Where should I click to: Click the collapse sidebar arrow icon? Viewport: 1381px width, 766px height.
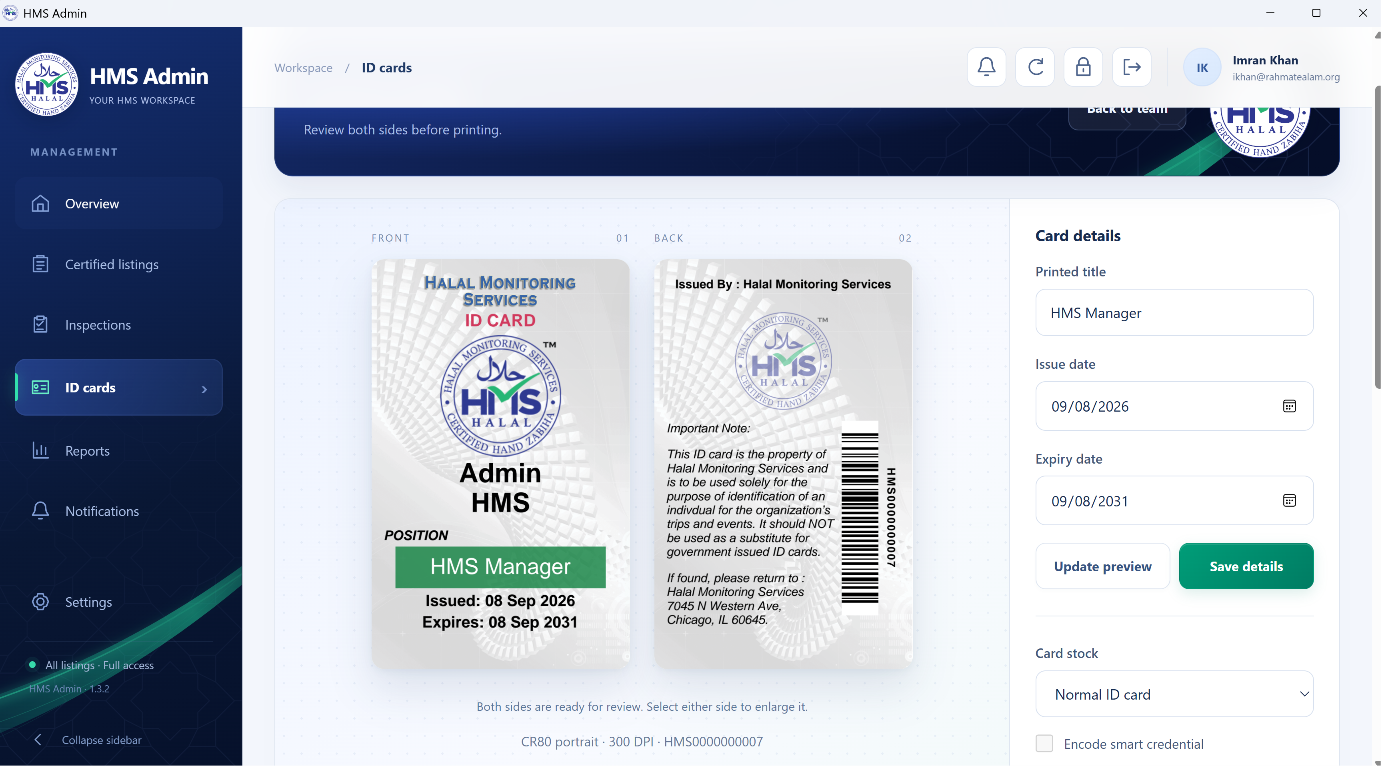(x=38, y=740)
